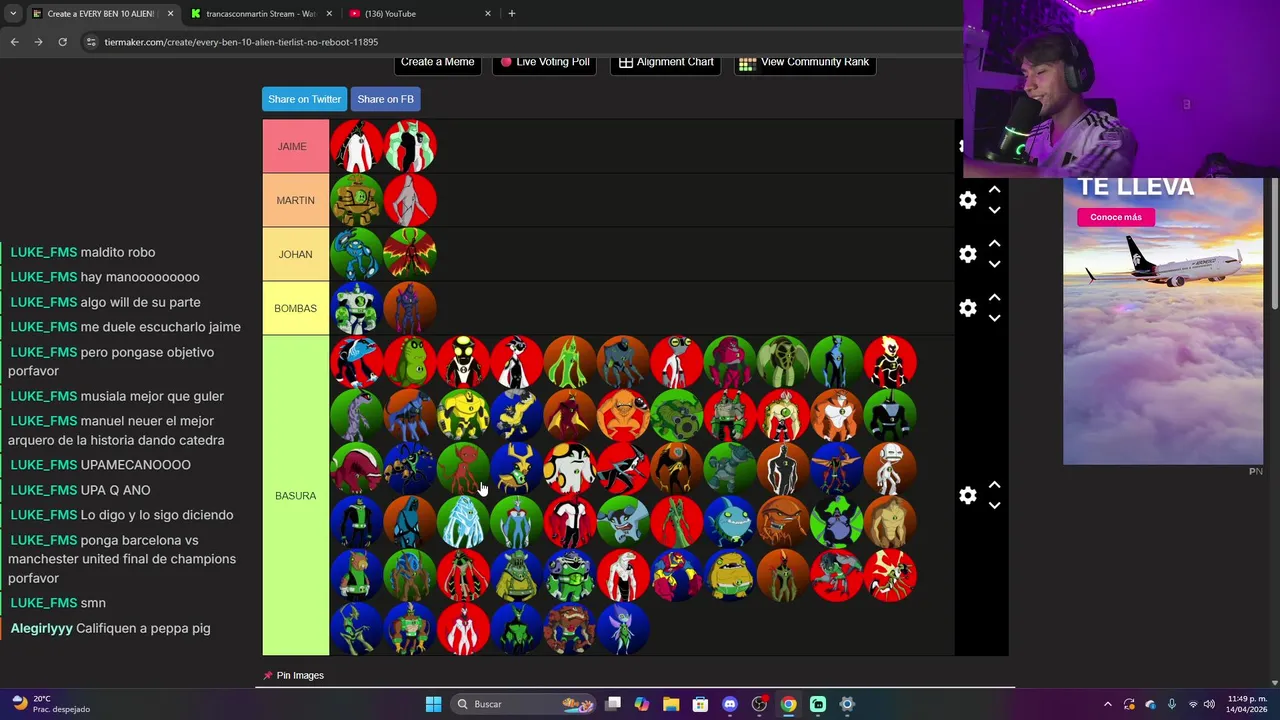Open Settings gear in taskbar
This screenshot has height=720, width=1280.
[847, 704]
